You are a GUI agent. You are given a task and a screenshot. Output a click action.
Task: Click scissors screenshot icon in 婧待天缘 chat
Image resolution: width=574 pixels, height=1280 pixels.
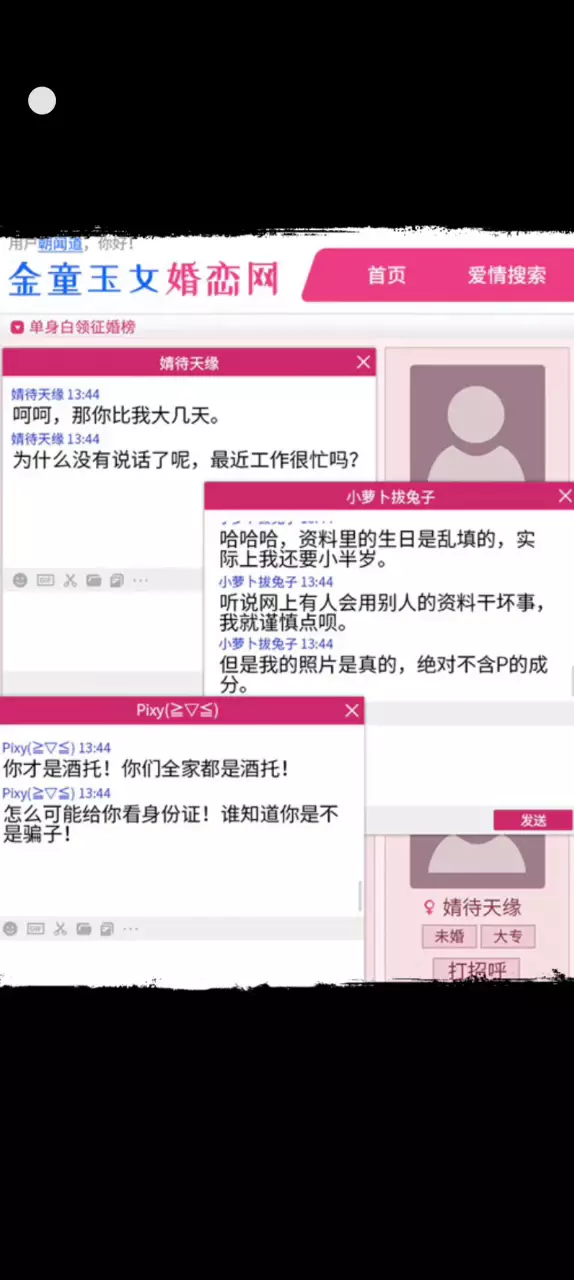coord(70,580)
